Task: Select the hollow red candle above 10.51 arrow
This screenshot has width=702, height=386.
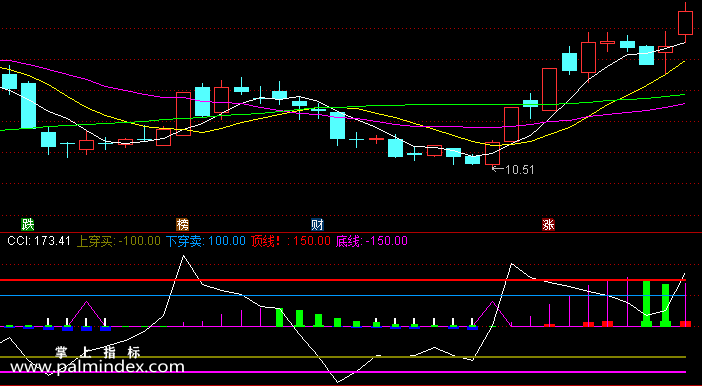Action: 492,154
